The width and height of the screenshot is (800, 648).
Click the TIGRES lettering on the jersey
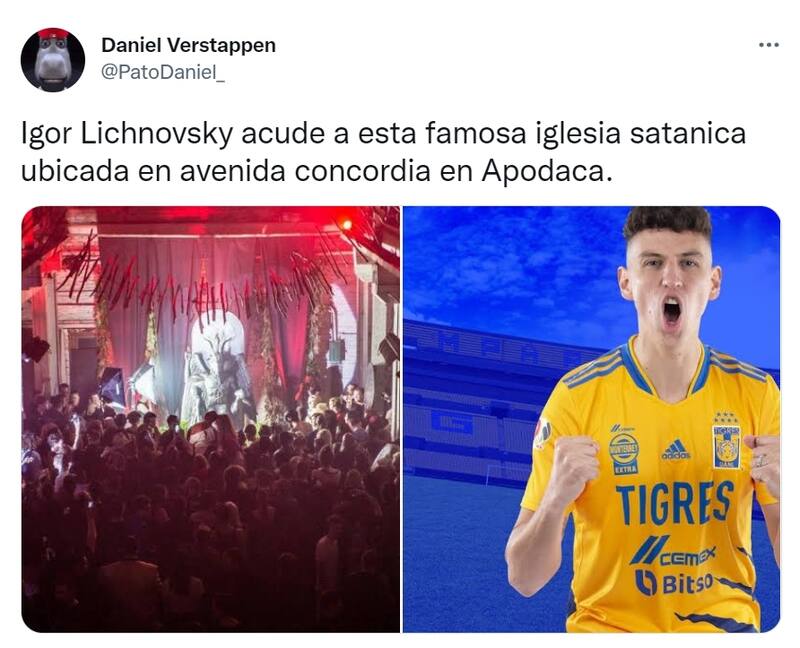click(674, 503)
